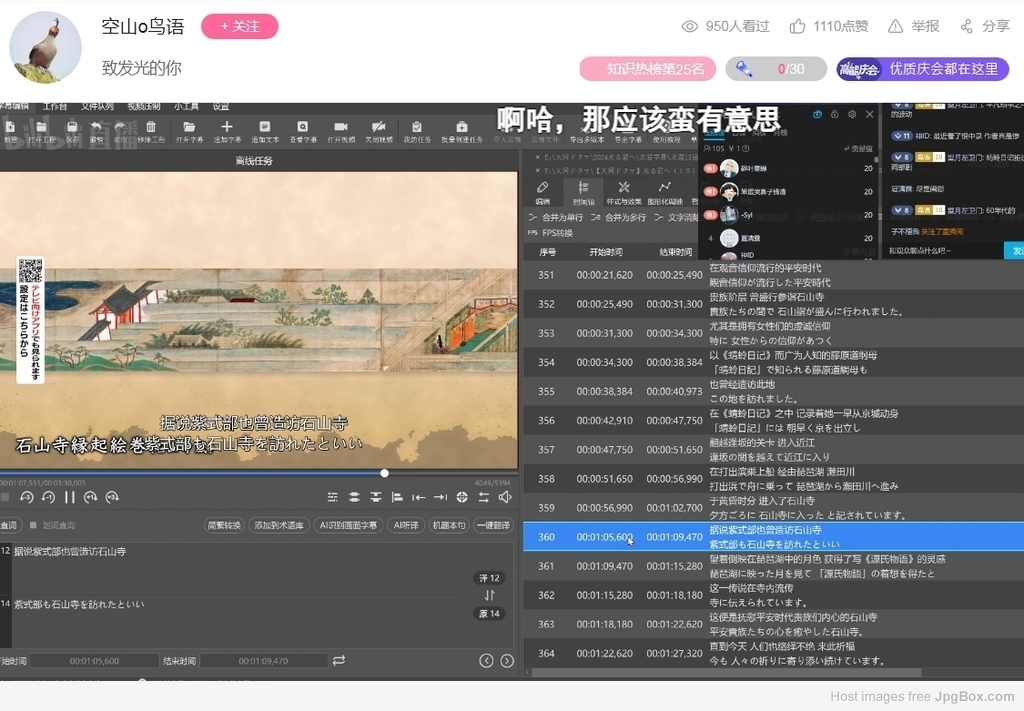This screenshot has width=1024, height=711.
Task: Click the settings gear icon in the live overlay panel
Action: (852, 114)
